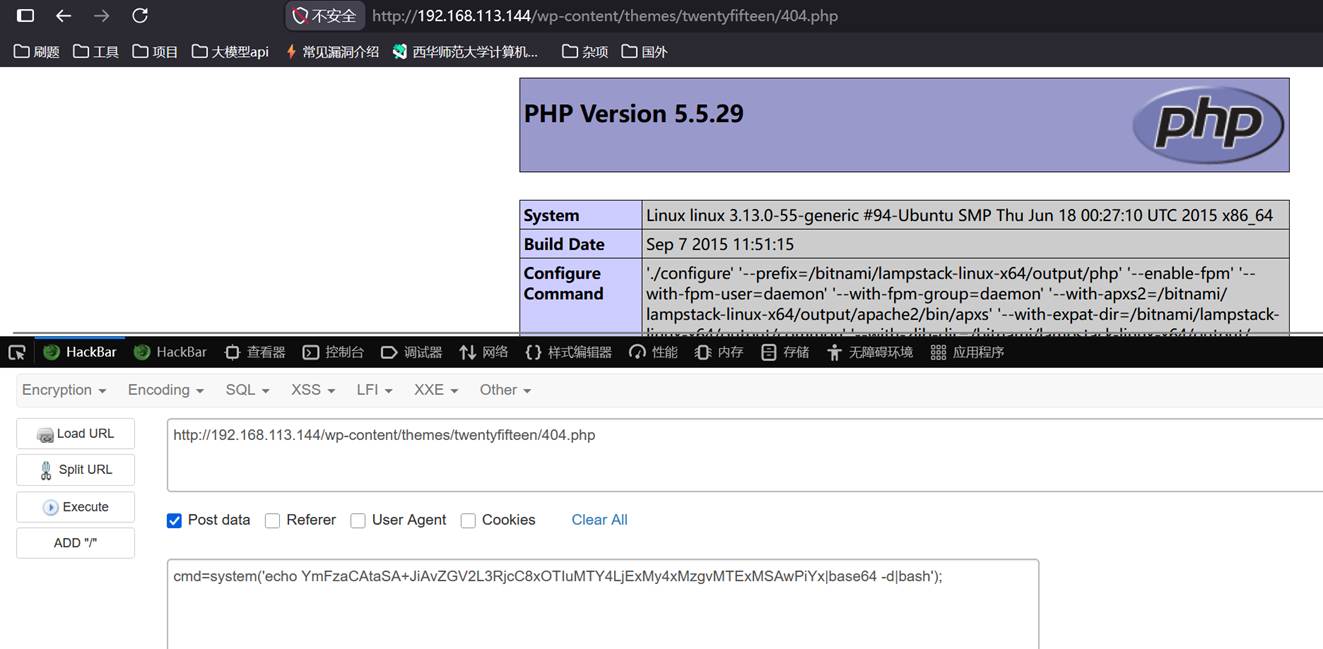Open the 调试器 debugger tab

(412, 352)
